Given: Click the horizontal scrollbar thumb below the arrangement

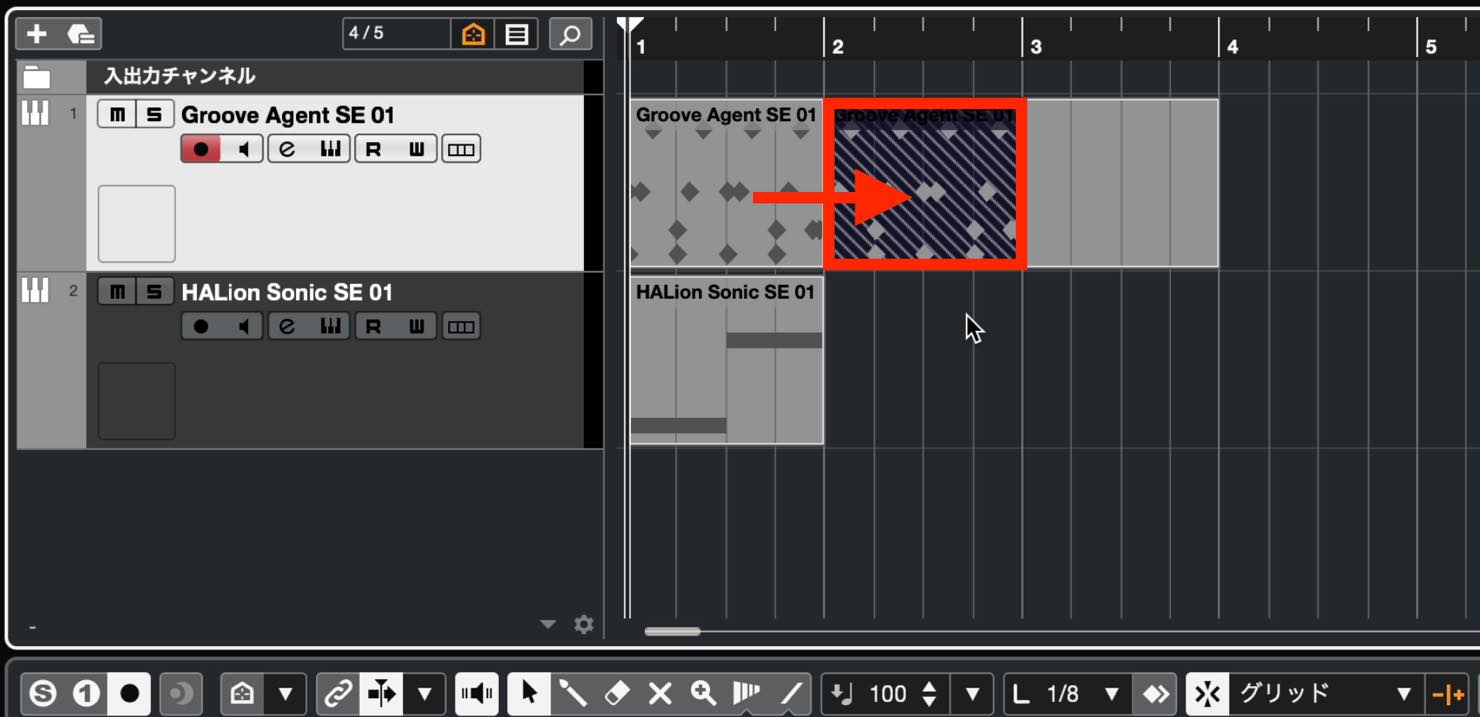Looking at the screenshot, I should coord(672,631).
